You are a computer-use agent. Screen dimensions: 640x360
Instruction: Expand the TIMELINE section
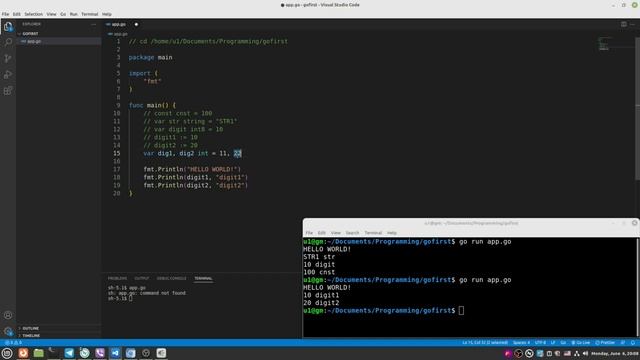(x=31, y=336)
